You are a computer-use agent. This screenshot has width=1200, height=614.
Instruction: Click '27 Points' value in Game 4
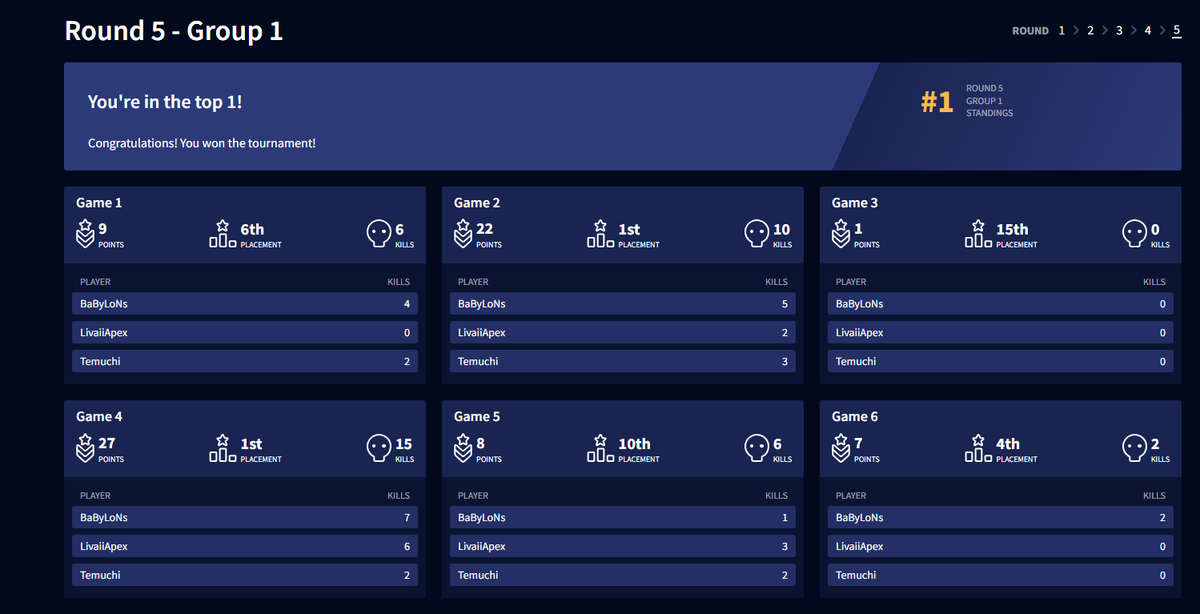click(x=111, y=449)
